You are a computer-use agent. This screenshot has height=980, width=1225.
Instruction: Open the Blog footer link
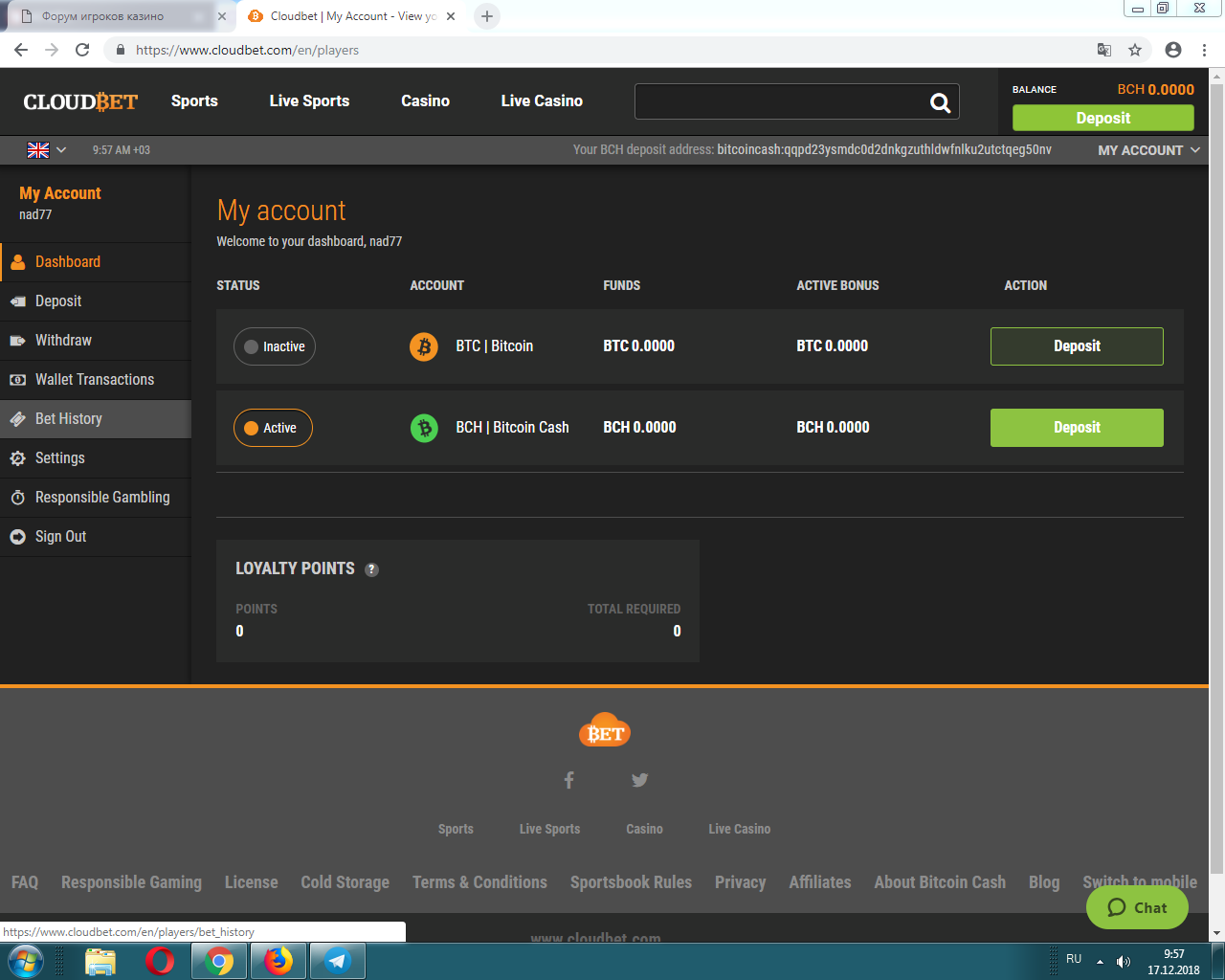1044,882
